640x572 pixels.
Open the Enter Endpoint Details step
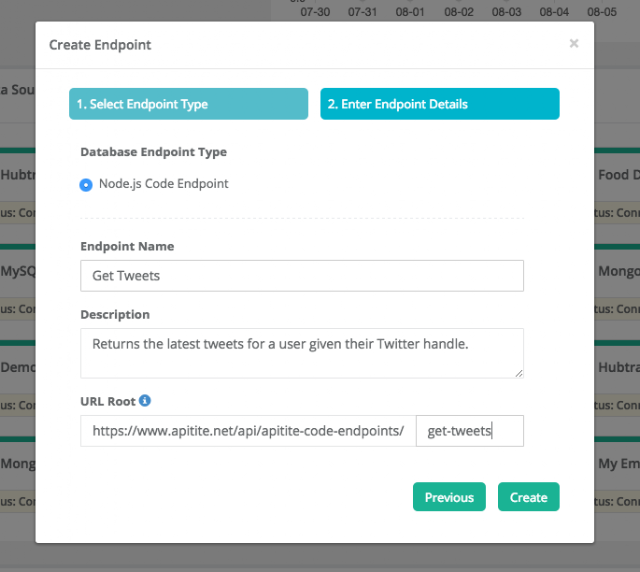coord(440,104)
